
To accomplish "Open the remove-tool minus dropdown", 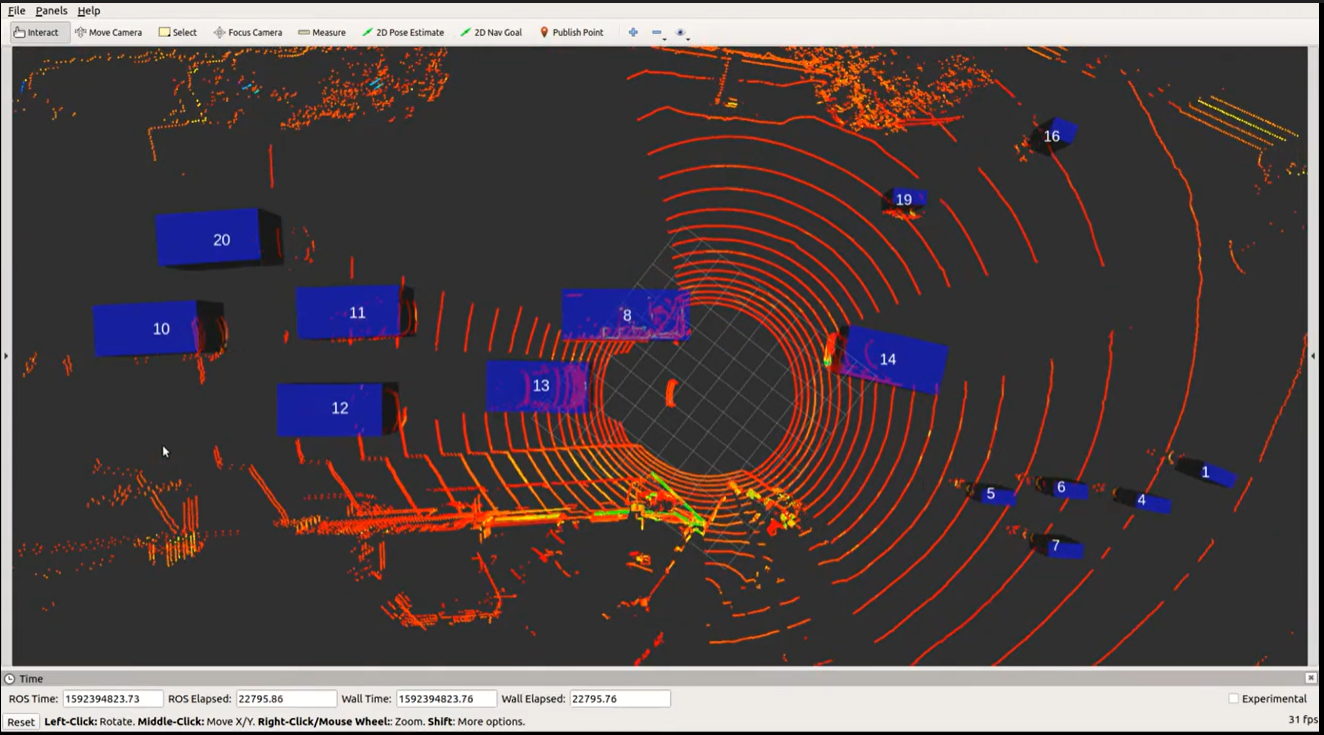I will tap(658, 33).
